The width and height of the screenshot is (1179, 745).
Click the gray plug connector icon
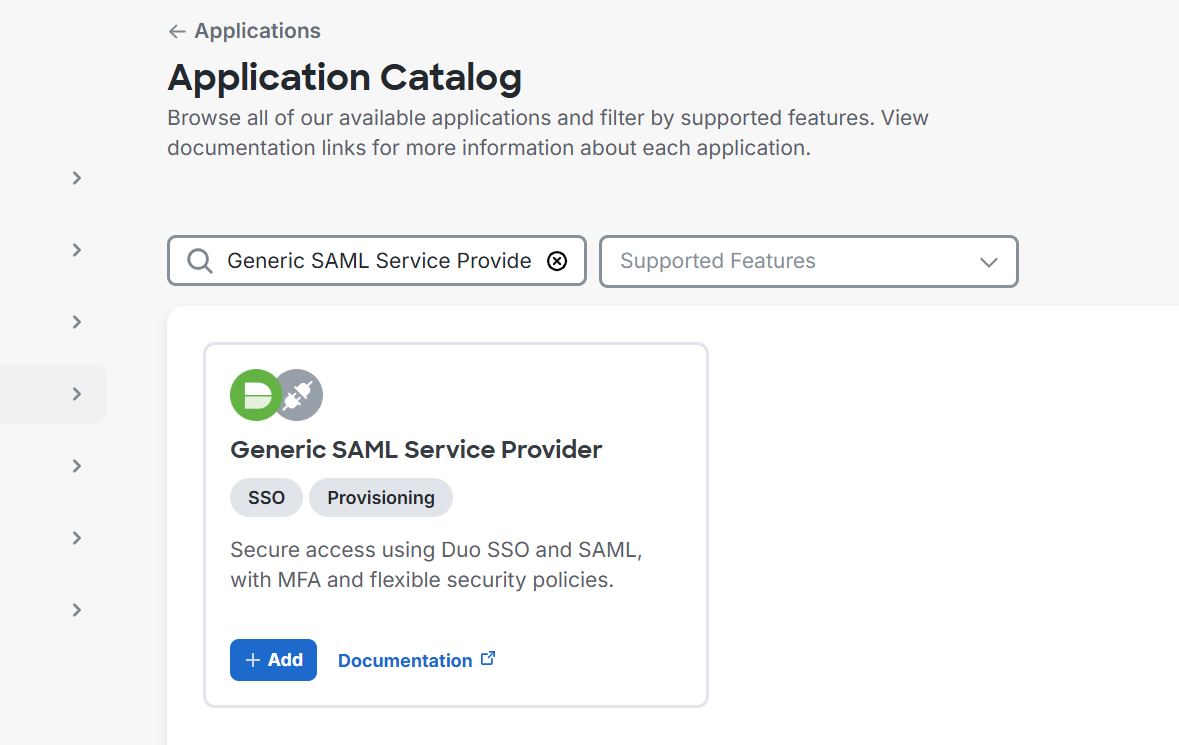tap(301, 395)
